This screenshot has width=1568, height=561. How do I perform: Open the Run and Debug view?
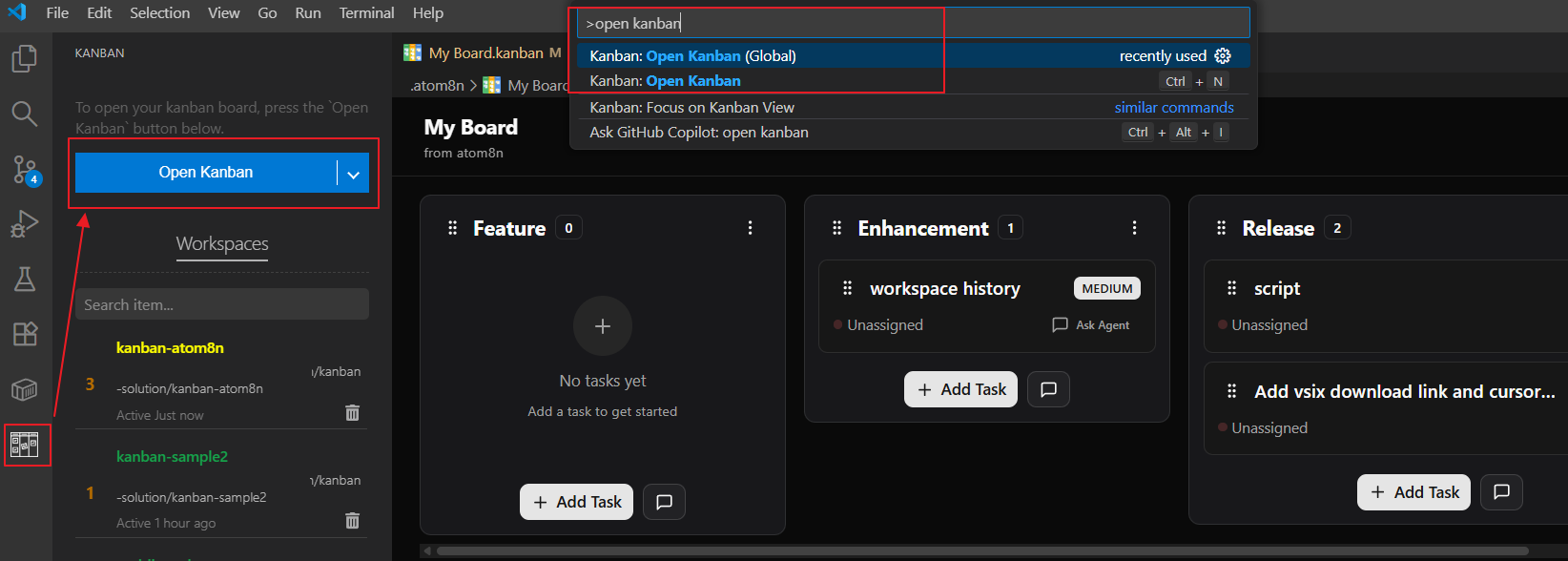(x=25, y=224)
